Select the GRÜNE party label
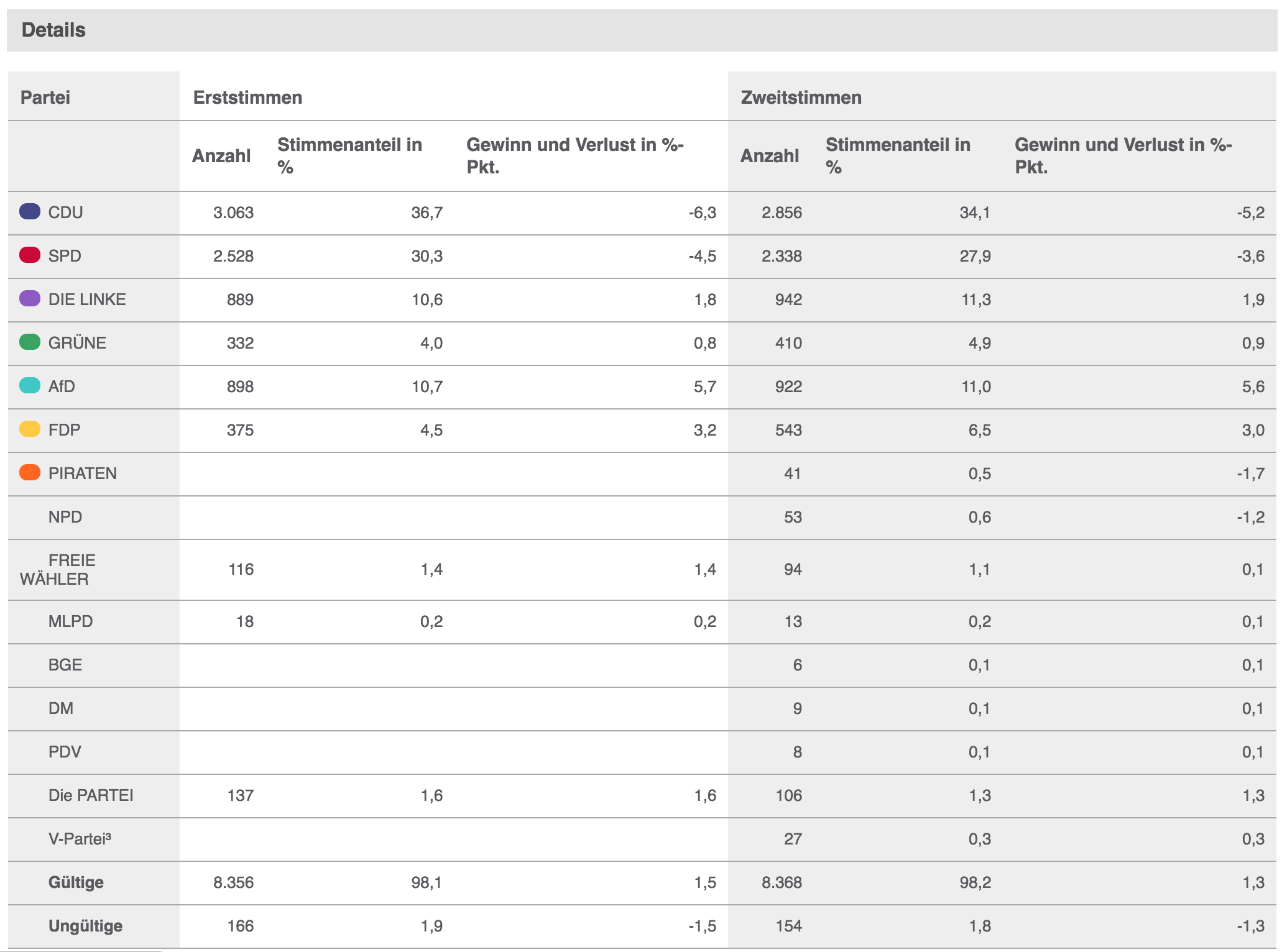 click(x=77, y=343)
